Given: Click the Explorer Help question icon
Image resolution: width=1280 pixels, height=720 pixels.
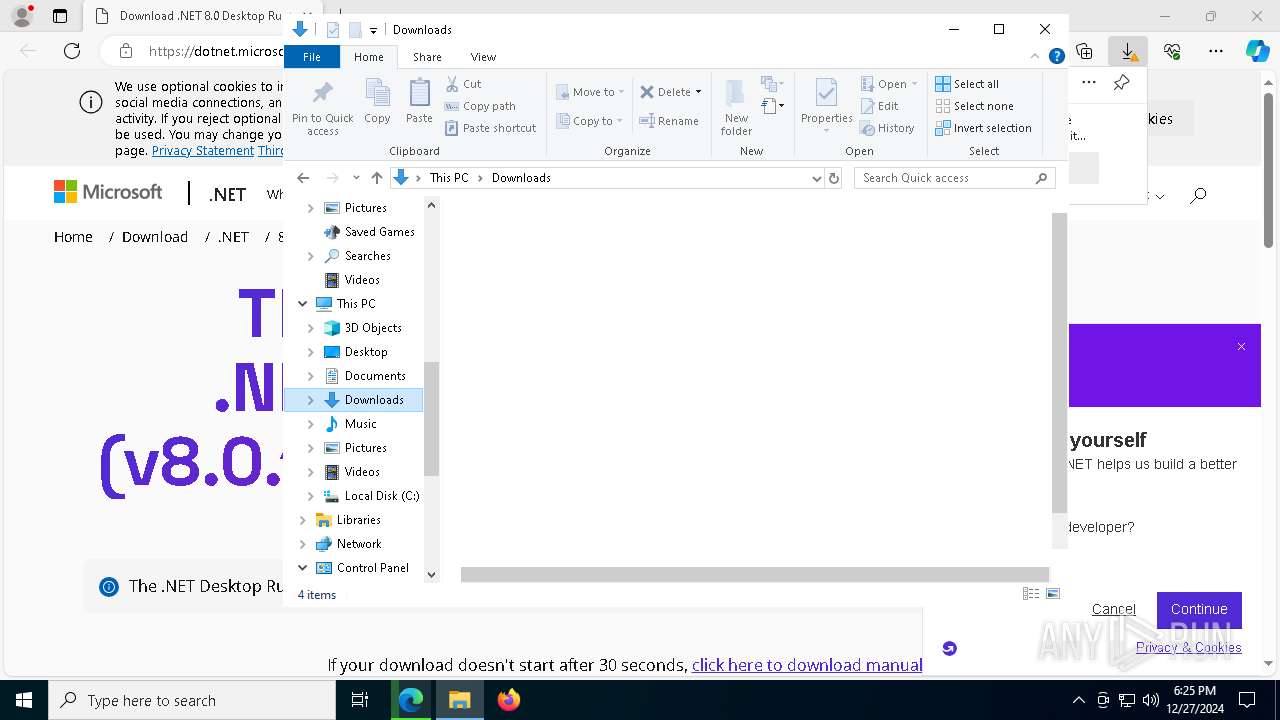Looking at the screenshot, I should coord(1056,57).
